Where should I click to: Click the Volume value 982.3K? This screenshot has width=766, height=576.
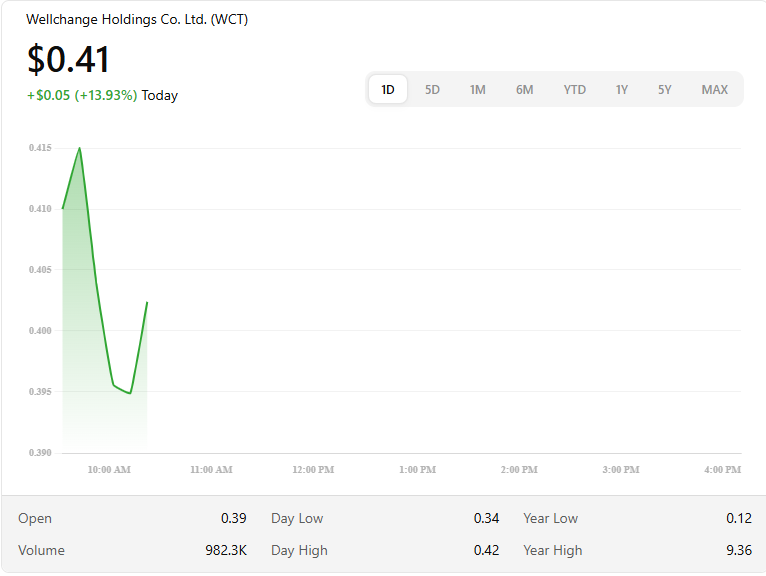(x=226, y=551)
